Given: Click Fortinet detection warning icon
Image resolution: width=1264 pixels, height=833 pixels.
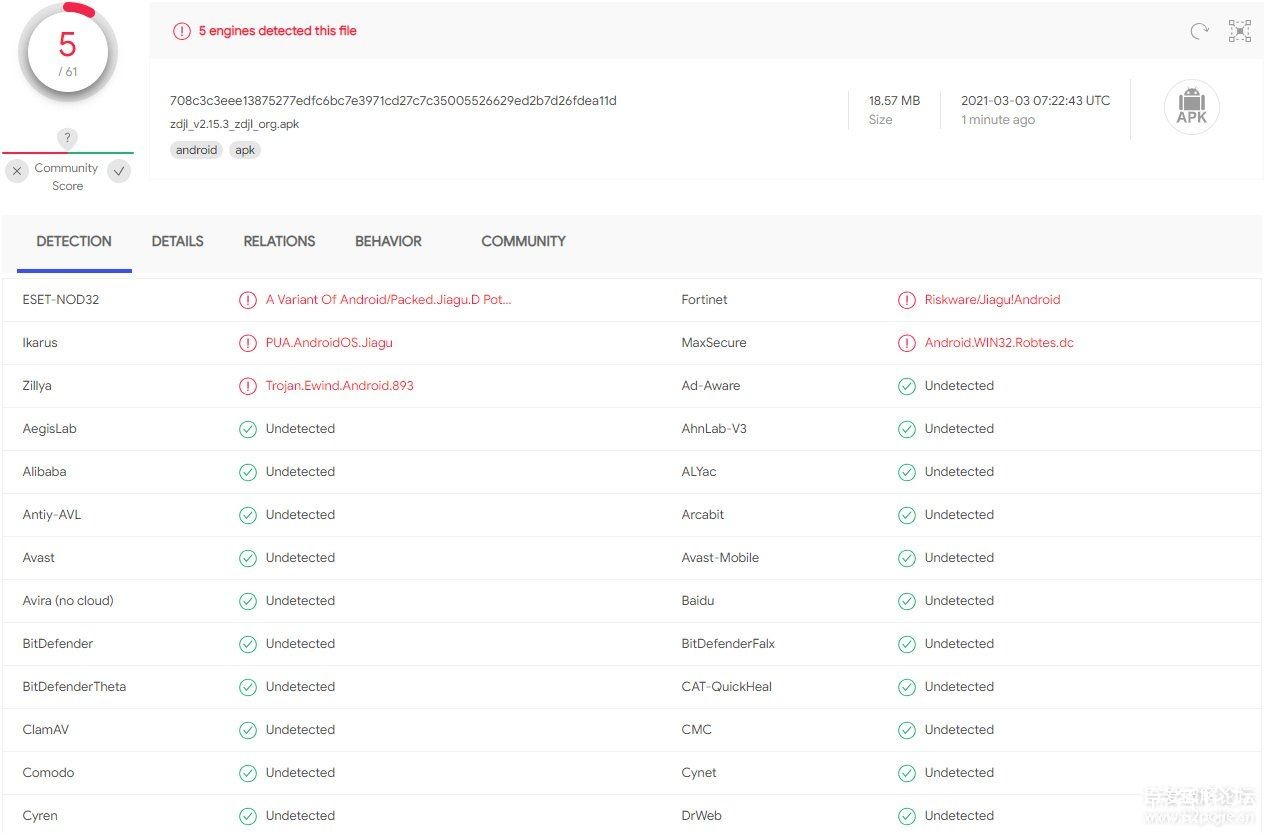Looking at the screenshot, I should pos(907,300).
